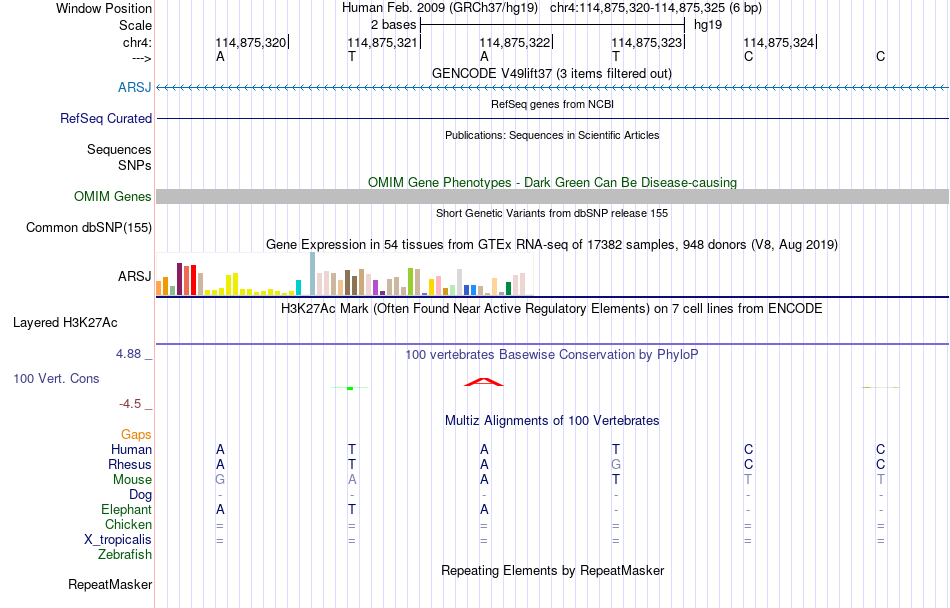Click the Multiz Alignments of 100 Vertebrates title

(x=552, y=420)
